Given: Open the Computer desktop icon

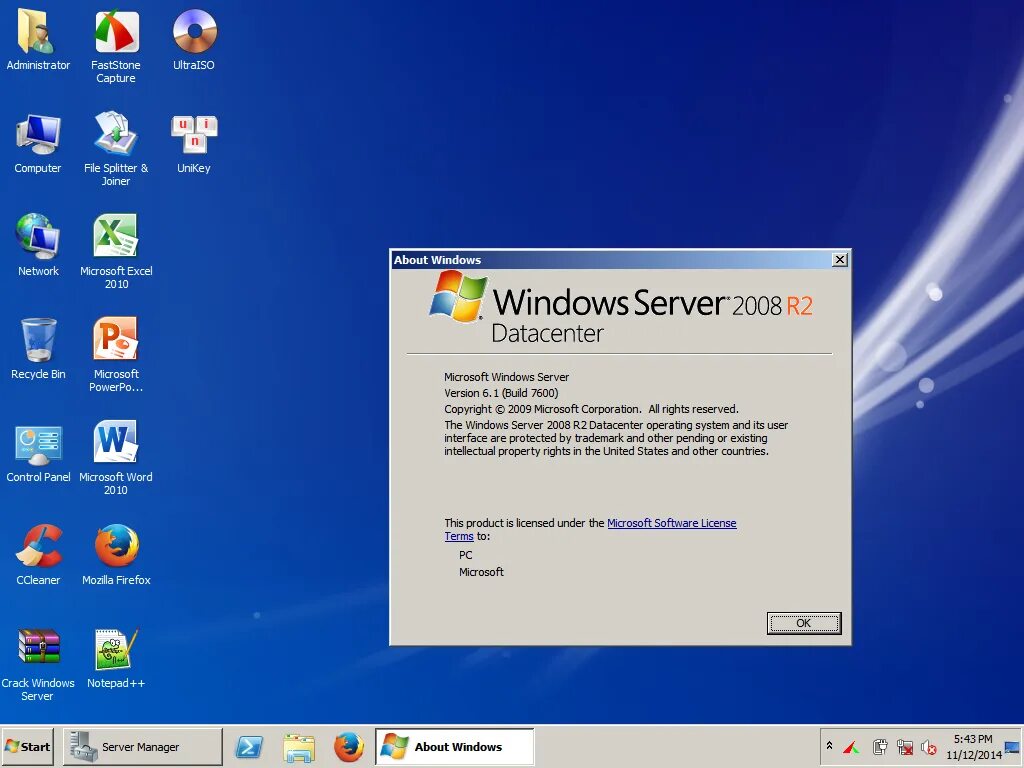Looking at the screenshot, I should click(x=38, y=142).
